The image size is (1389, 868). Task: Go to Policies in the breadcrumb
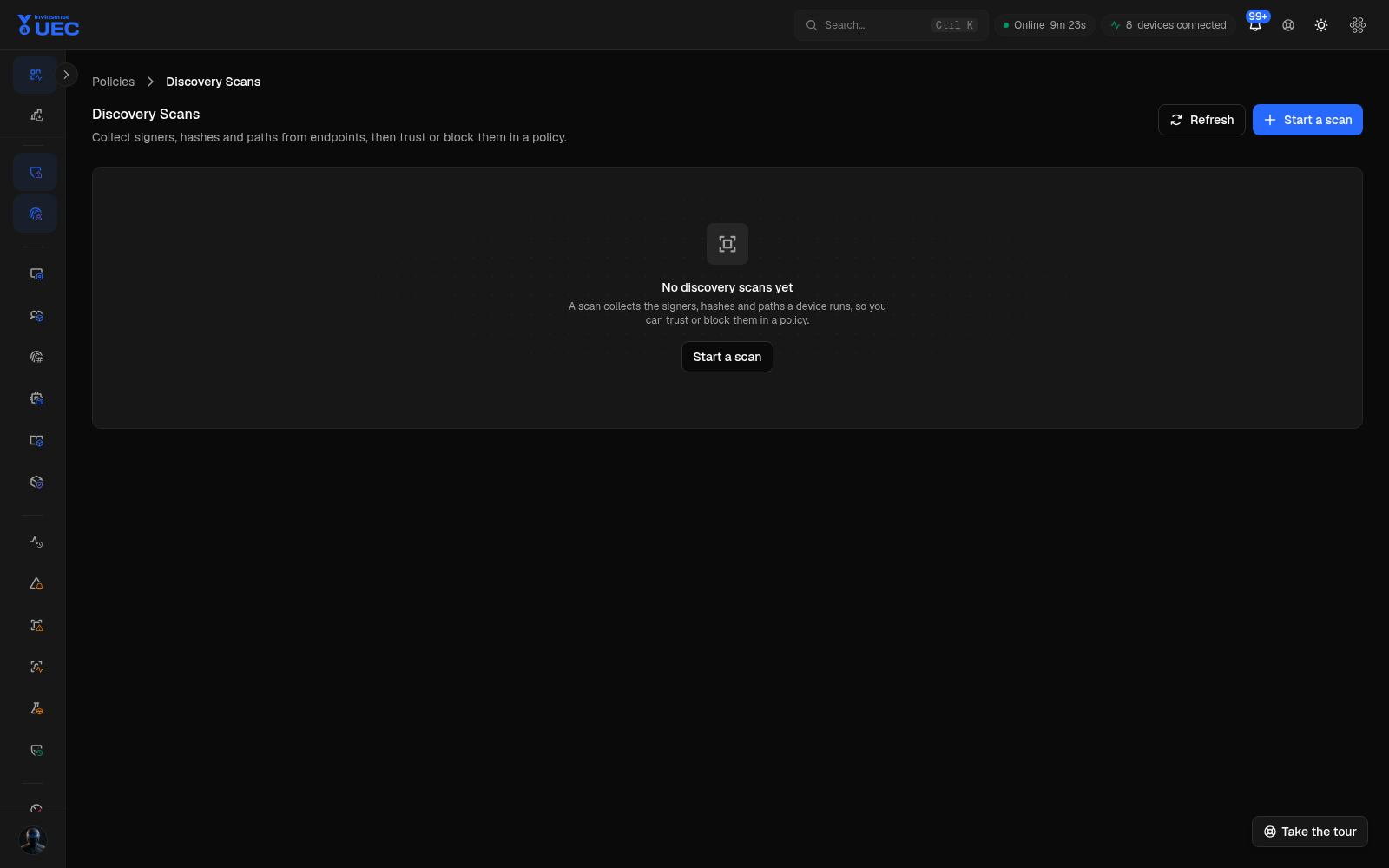point(113,82)
